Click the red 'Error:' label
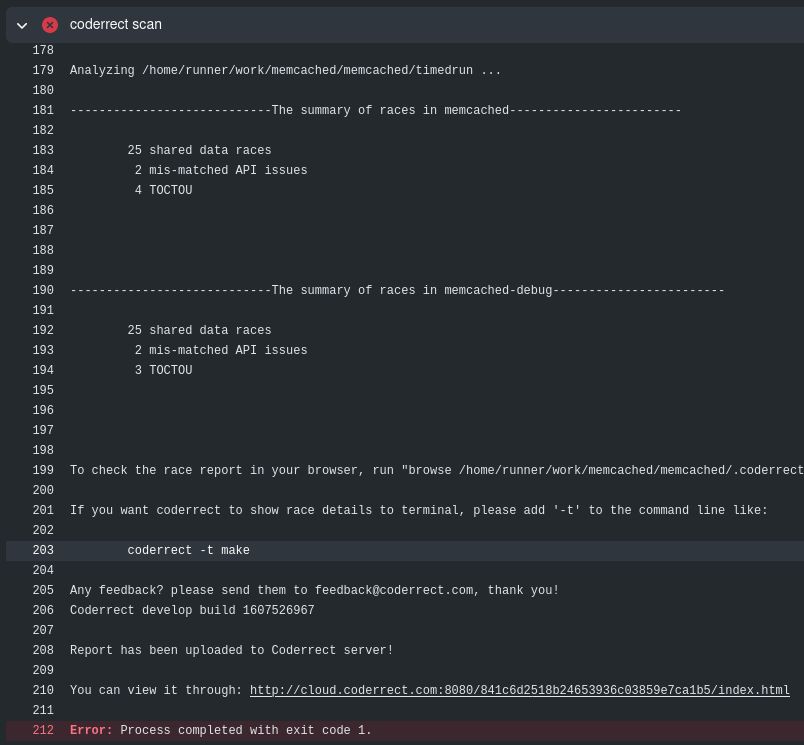 (91, 730)
